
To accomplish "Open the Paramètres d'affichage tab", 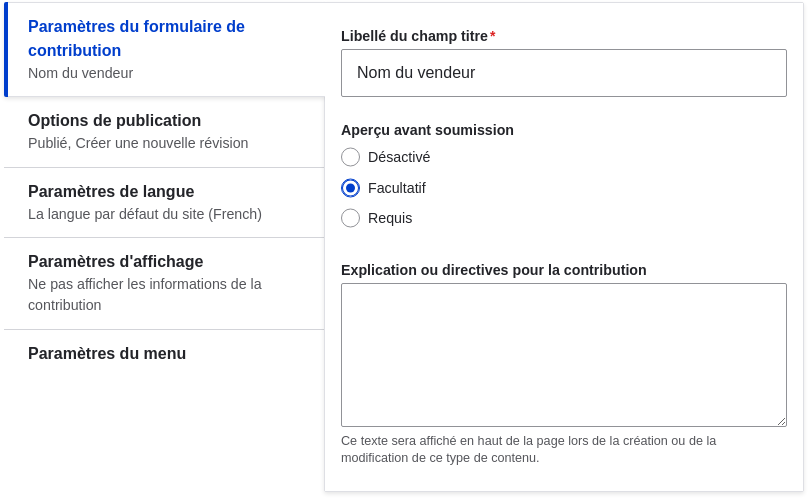I will pyautogui.click(x=164, y=284).
